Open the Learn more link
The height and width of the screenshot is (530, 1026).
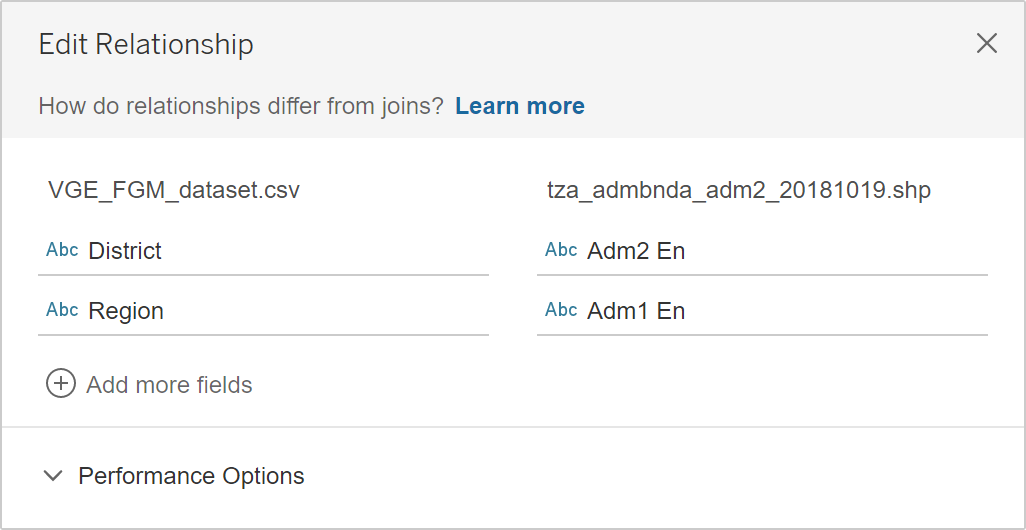tap(519, 106)
